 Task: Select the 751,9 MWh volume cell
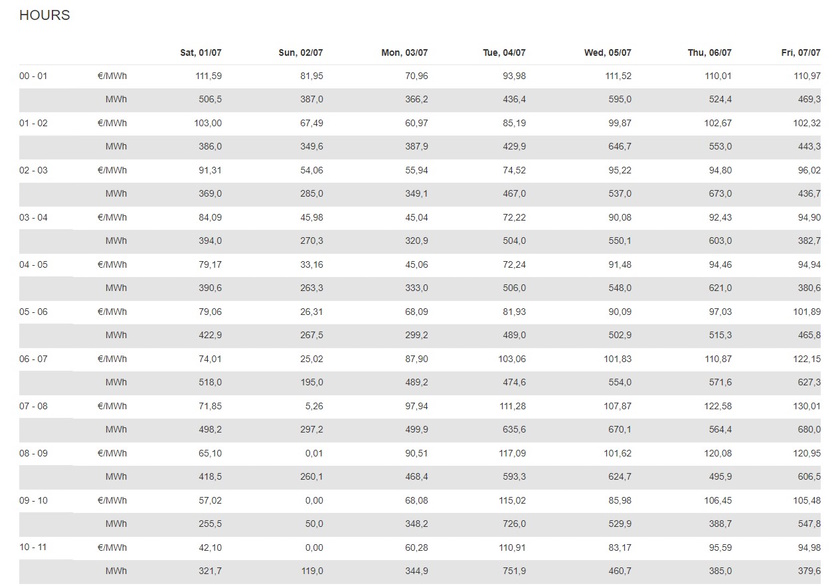[512, 570]
